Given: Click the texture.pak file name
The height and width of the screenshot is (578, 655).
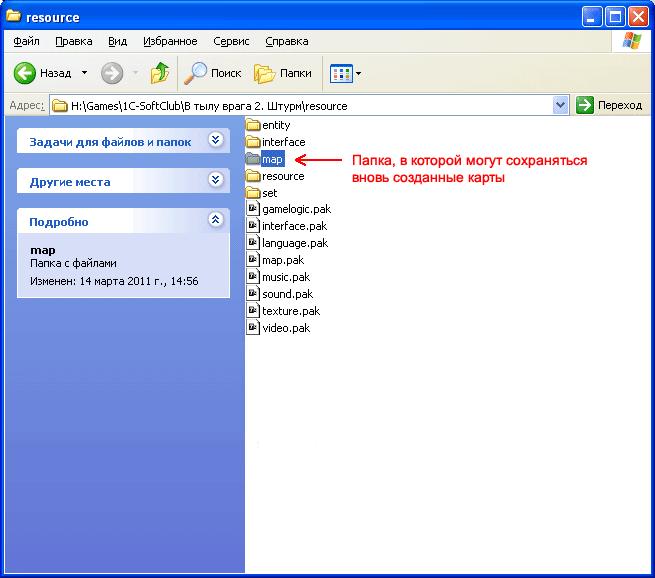Looking at the screenshot, I should coord(291,311).
